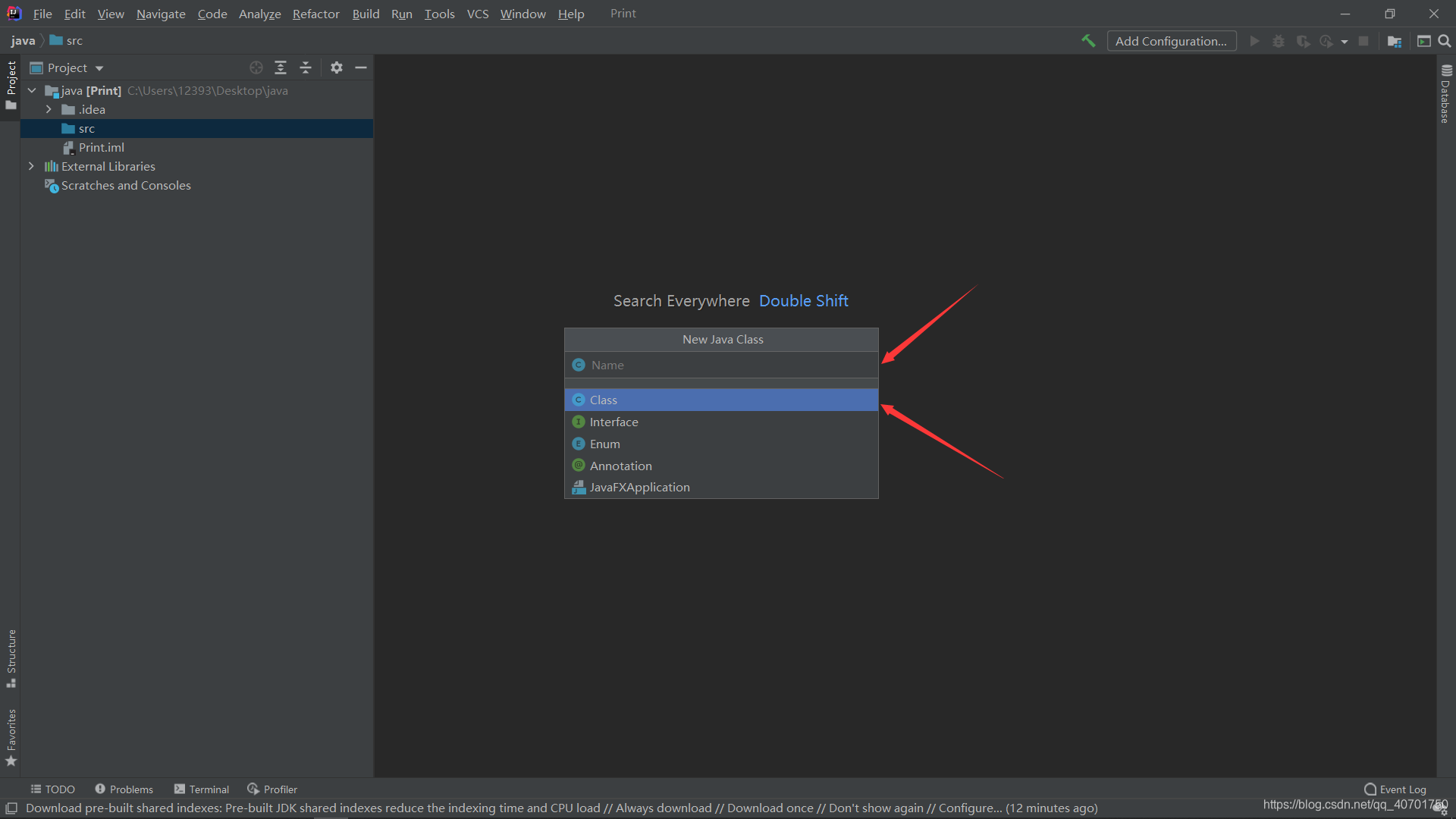The image size is (1456, 819).
Task: Click Expand All in the Project panel
Action: click(281, 67)
